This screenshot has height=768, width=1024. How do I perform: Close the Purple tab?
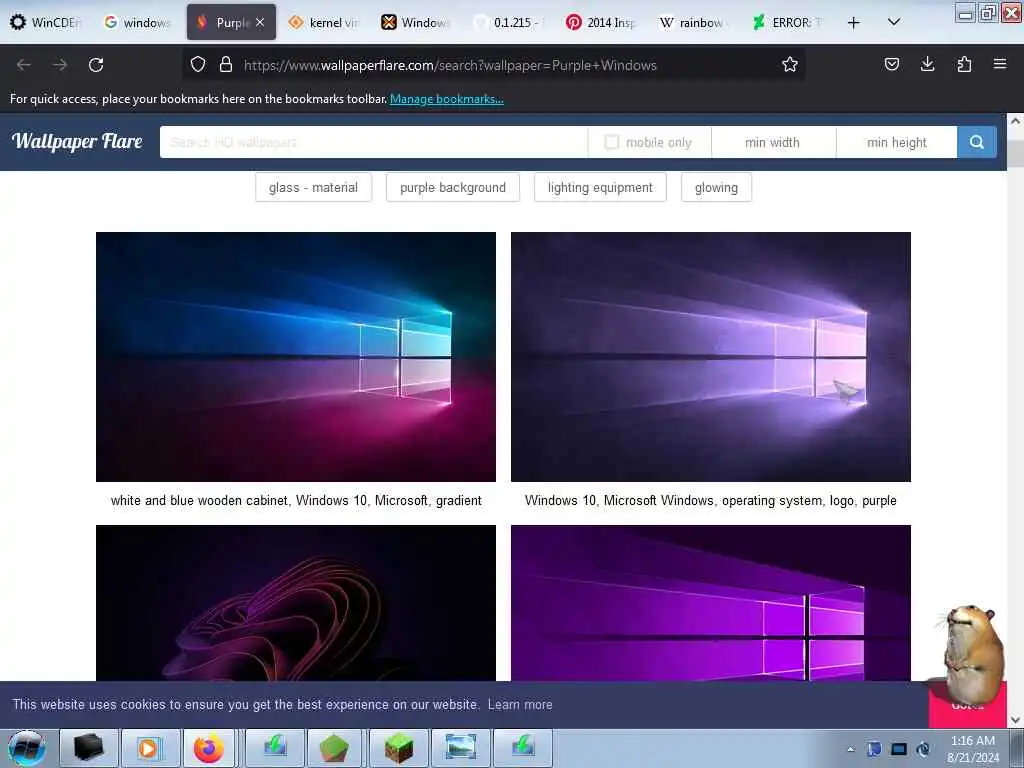coord(260,22)
